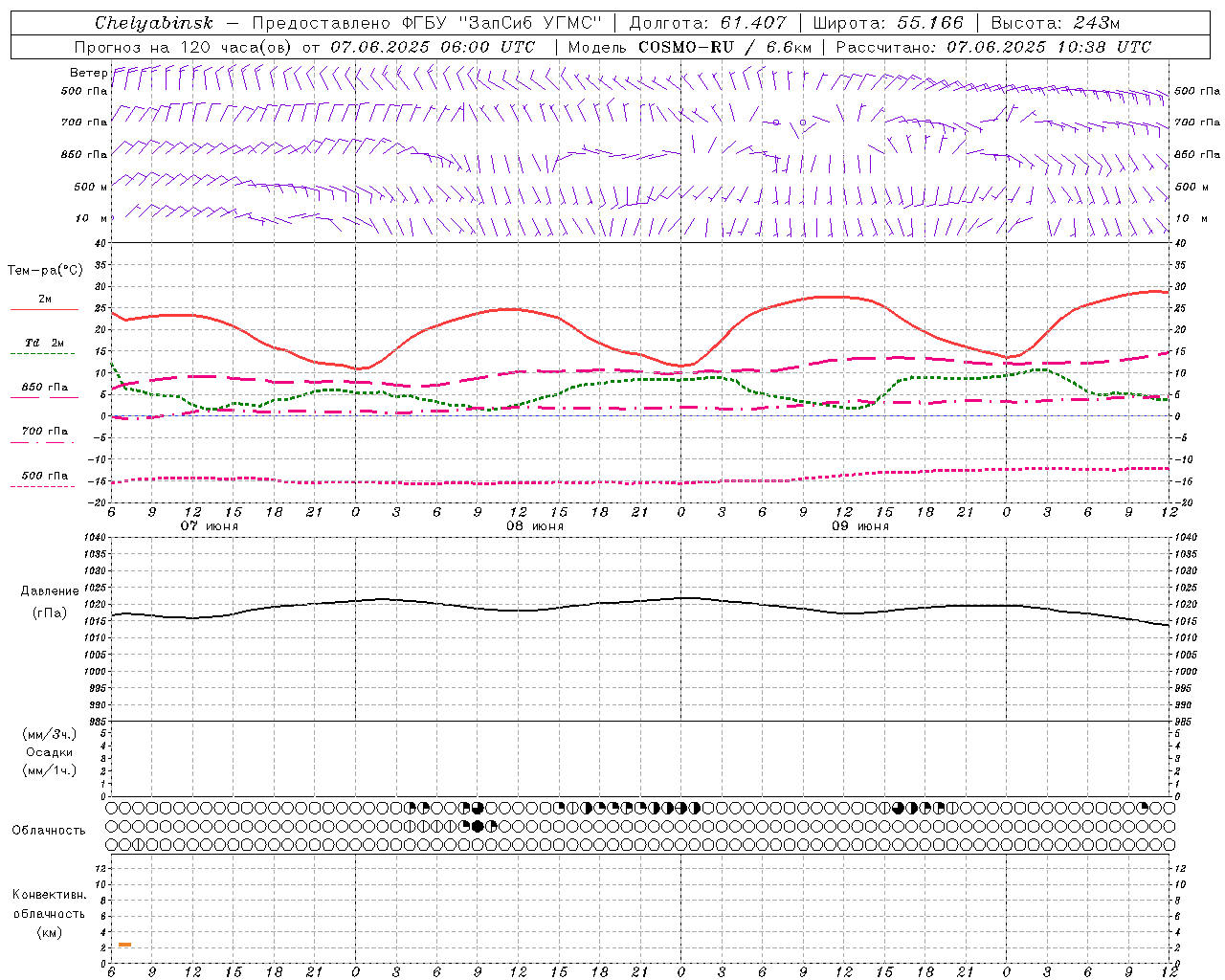The width and height of the screenshot is (1225, 980).
Task: Click the Модель COSMO-RU / 6.6км label
Action: pos(690,47)
